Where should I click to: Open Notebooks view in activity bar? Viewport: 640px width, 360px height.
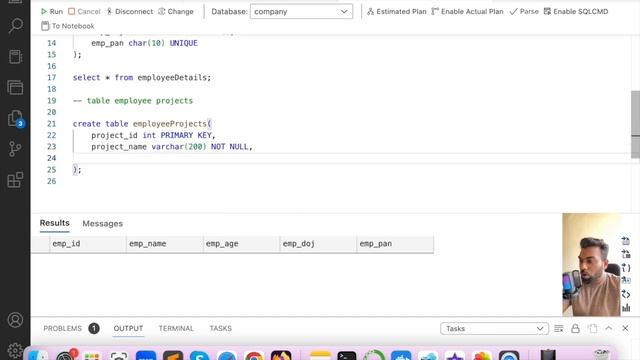(x=15, y=57)
